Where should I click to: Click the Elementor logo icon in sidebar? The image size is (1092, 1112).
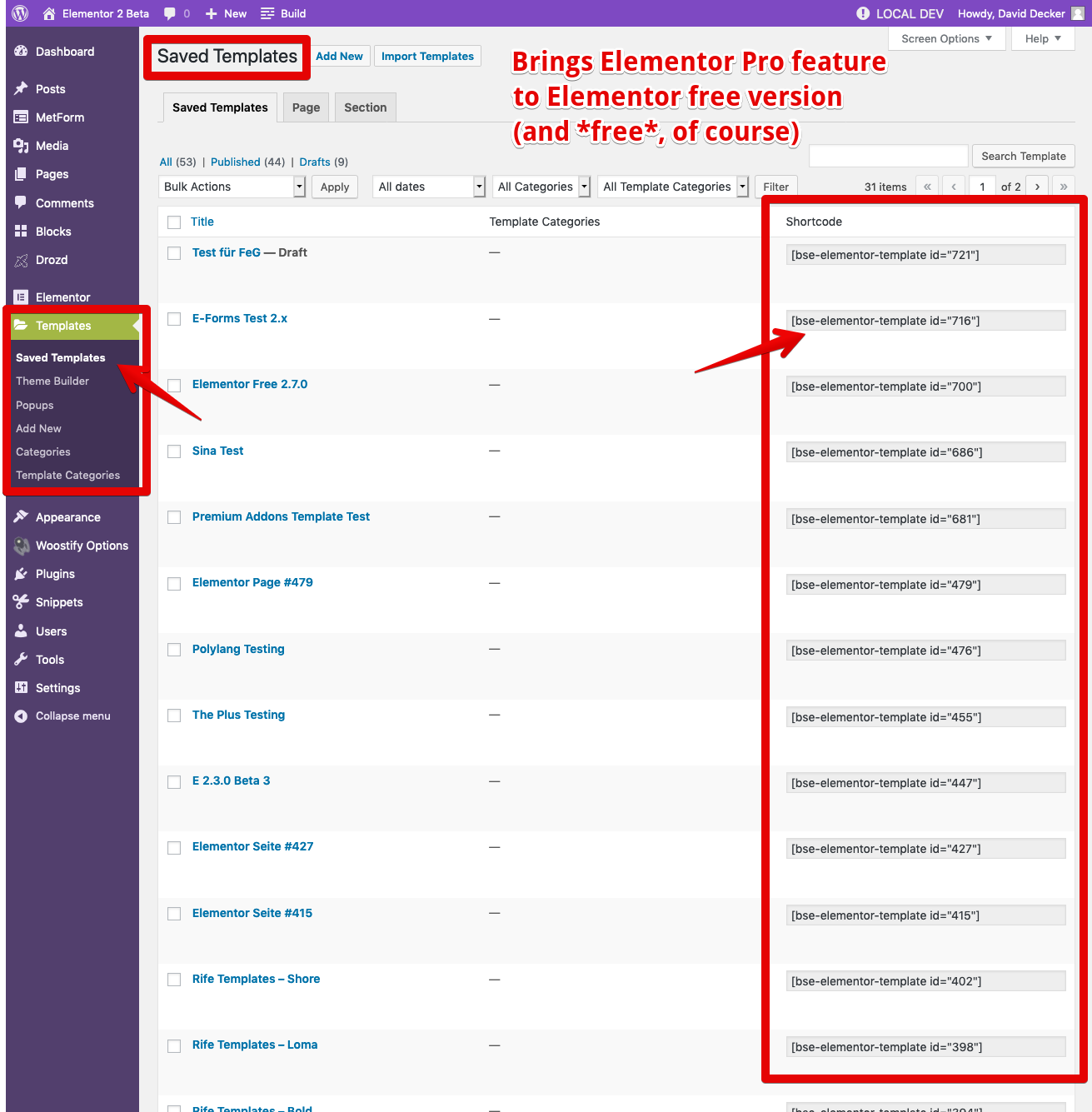(x=21, y=297)
